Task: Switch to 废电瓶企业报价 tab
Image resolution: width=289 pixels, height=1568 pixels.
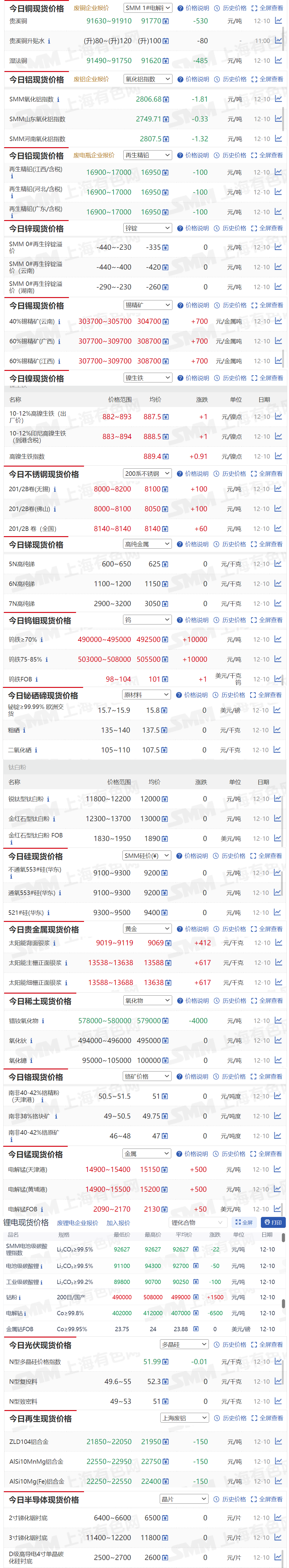Action: coord(94,155)
